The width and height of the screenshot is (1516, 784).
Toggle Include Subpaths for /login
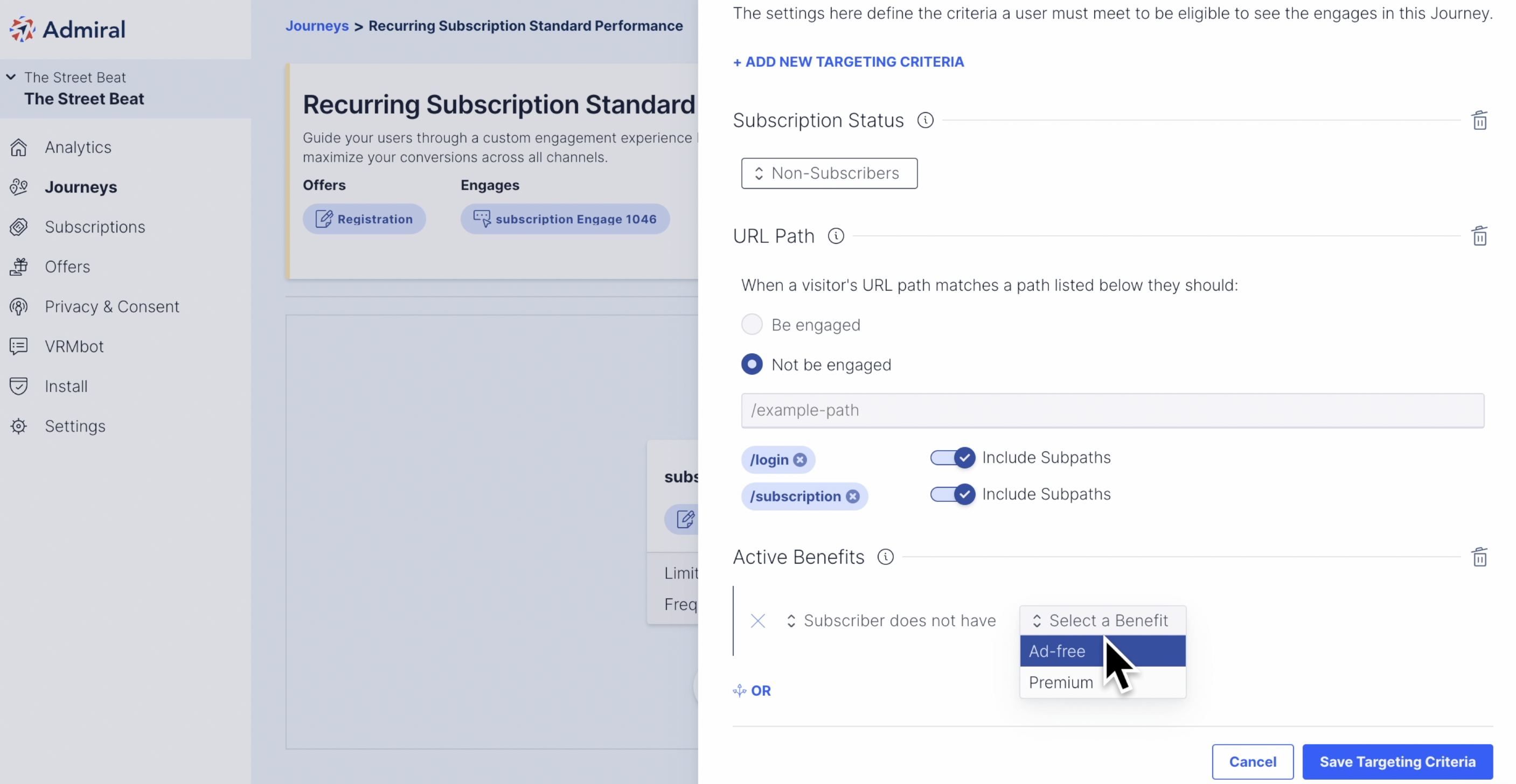[953, 458]
